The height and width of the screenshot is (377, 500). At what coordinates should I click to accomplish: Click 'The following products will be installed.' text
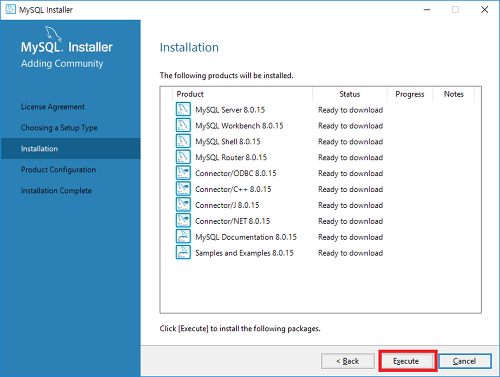(227, 76)
